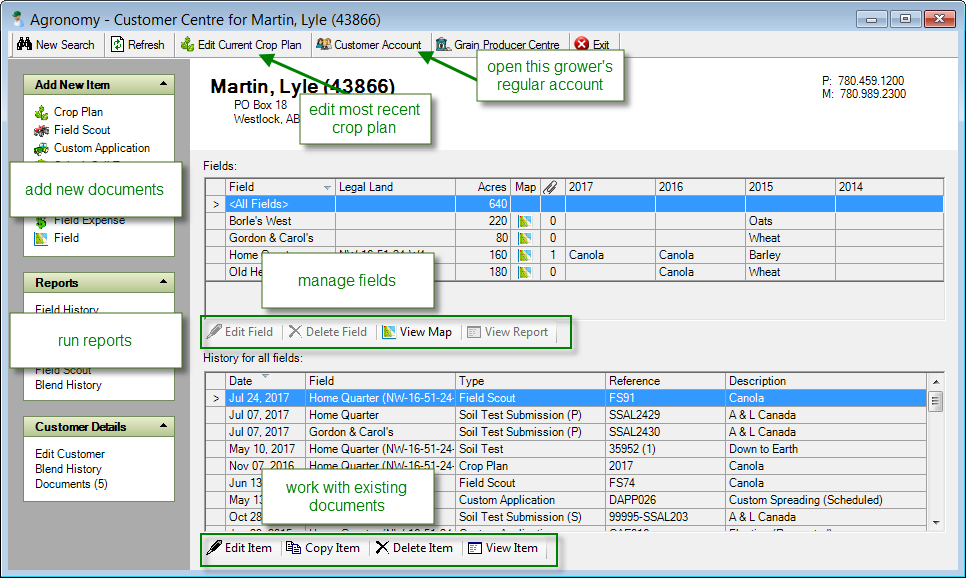Select May 10, 2017 Soil Test row
This screenshot has width=966, height=578.
coord(566,449)
